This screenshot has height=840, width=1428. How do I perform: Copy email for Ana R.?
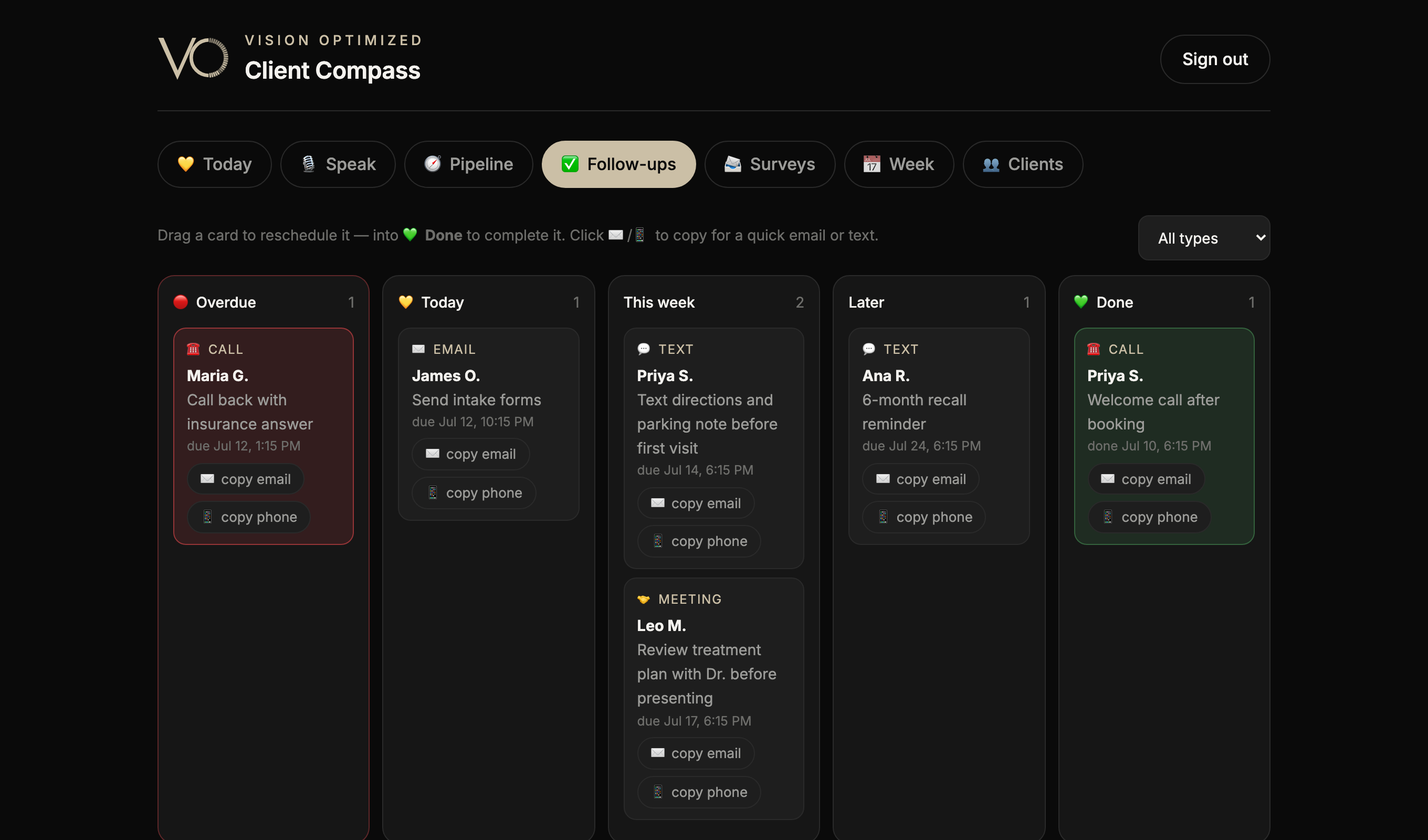point(921,479)
